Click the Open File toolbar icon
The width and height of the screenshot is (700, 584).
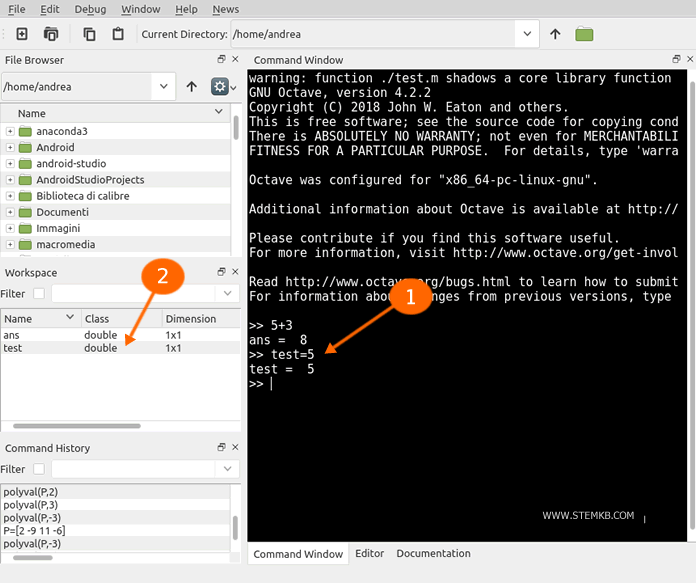tap(51, 34)
